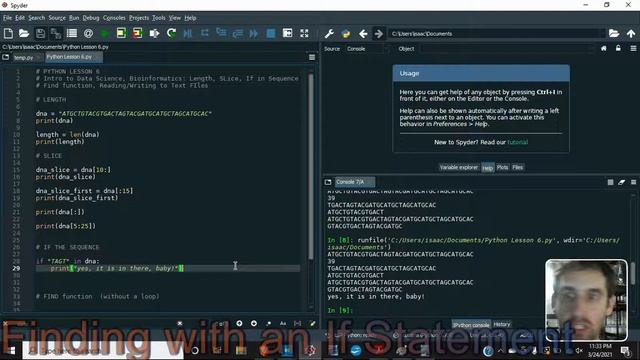Open the Search menu
640x360 pixels.
click(36, 18)
